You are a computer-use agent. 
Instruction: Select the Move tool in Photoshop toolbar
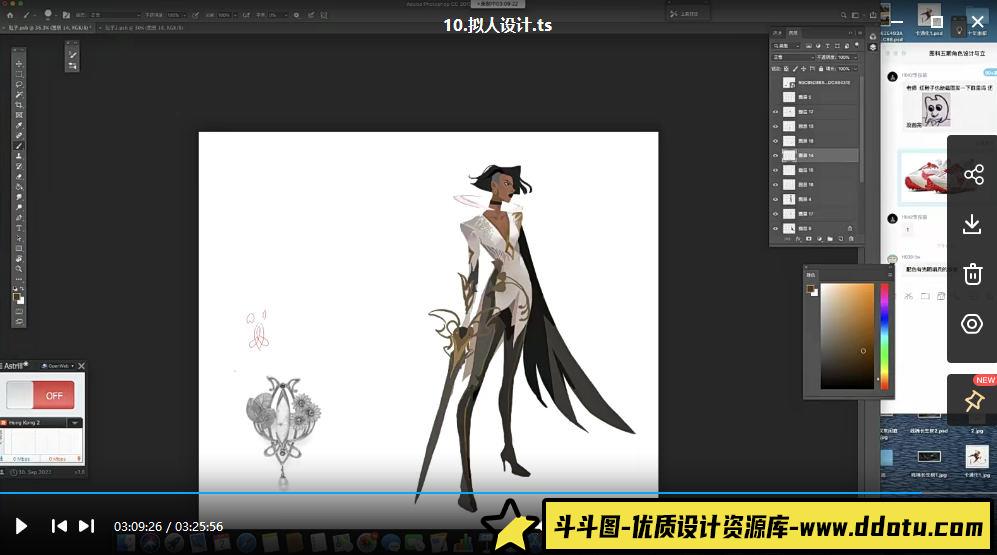(x=19, y=64)
